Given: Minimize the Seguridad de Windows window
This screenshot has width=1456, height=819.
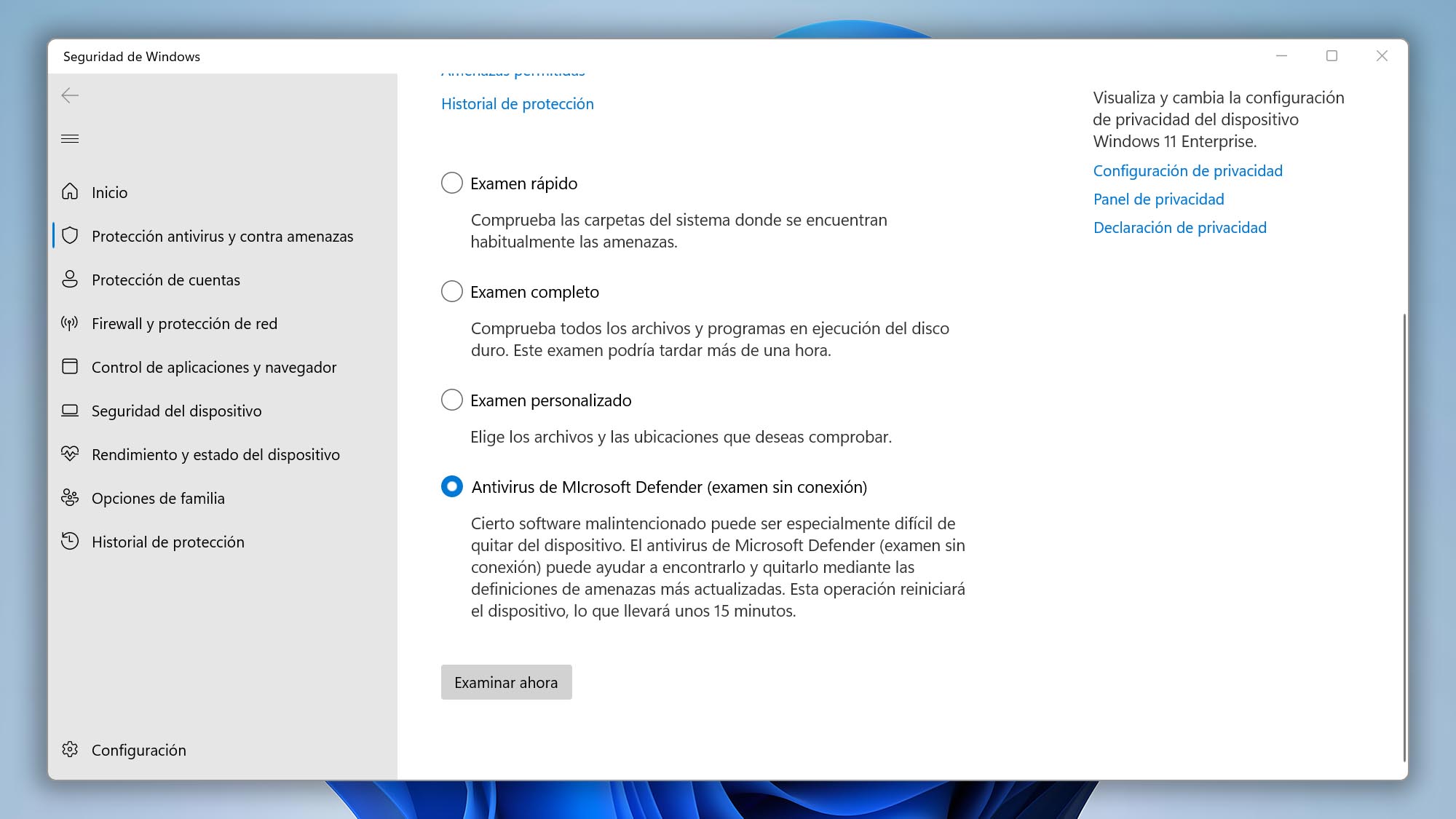Looking at the screenshot, I should [x=1282, y=56].
